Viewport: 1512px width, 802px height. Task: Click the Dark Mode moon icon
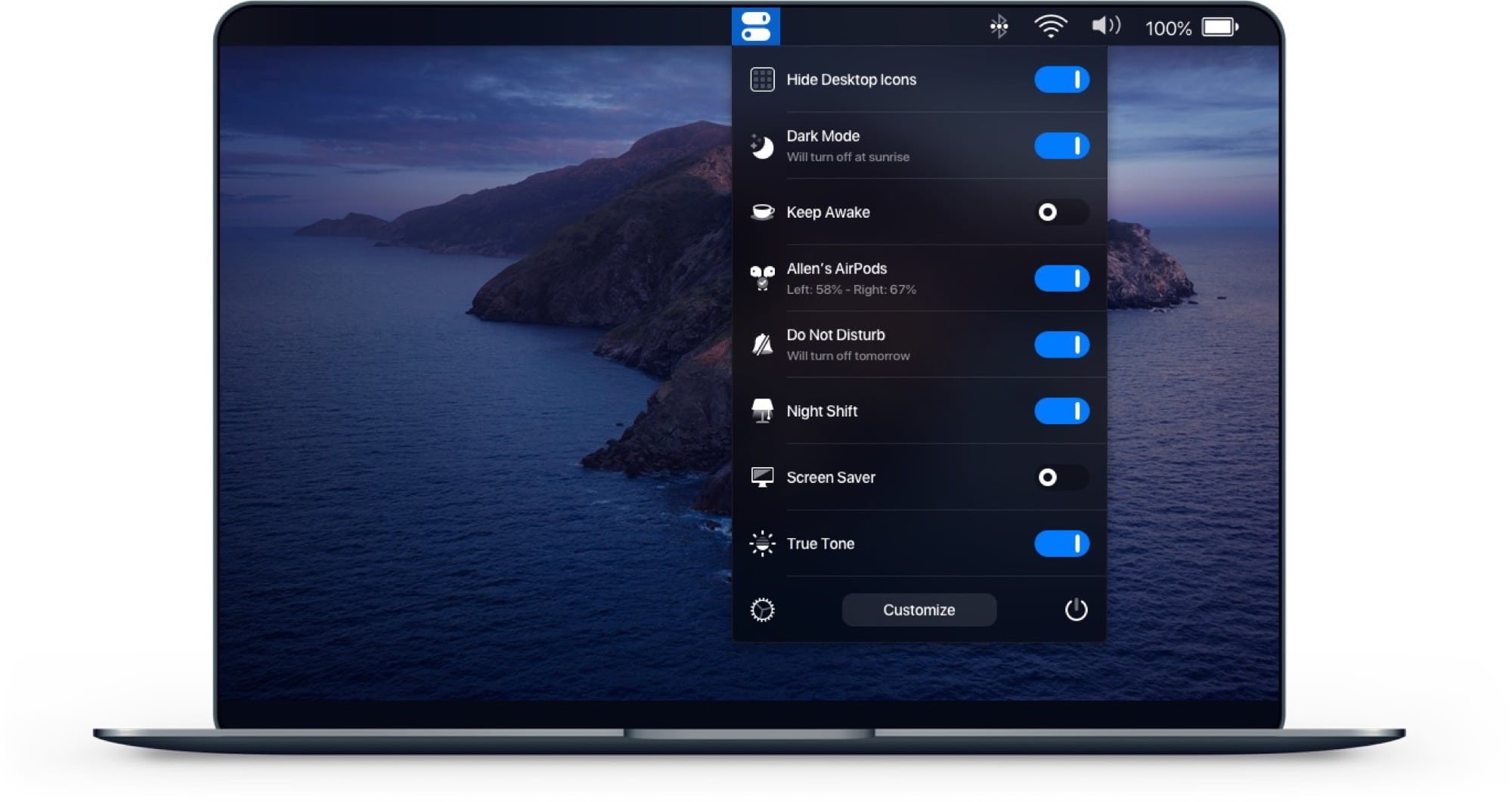763,145
